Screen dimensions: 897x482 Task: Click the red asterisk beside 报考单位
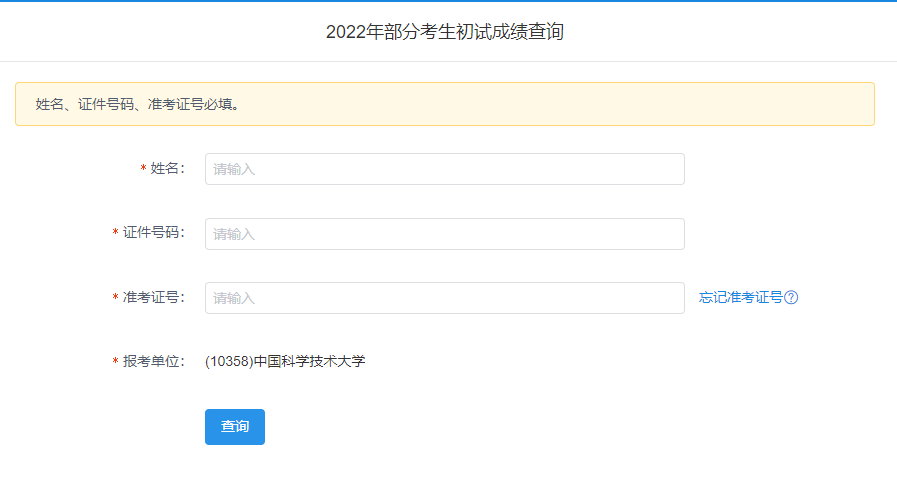coord(116,362)
